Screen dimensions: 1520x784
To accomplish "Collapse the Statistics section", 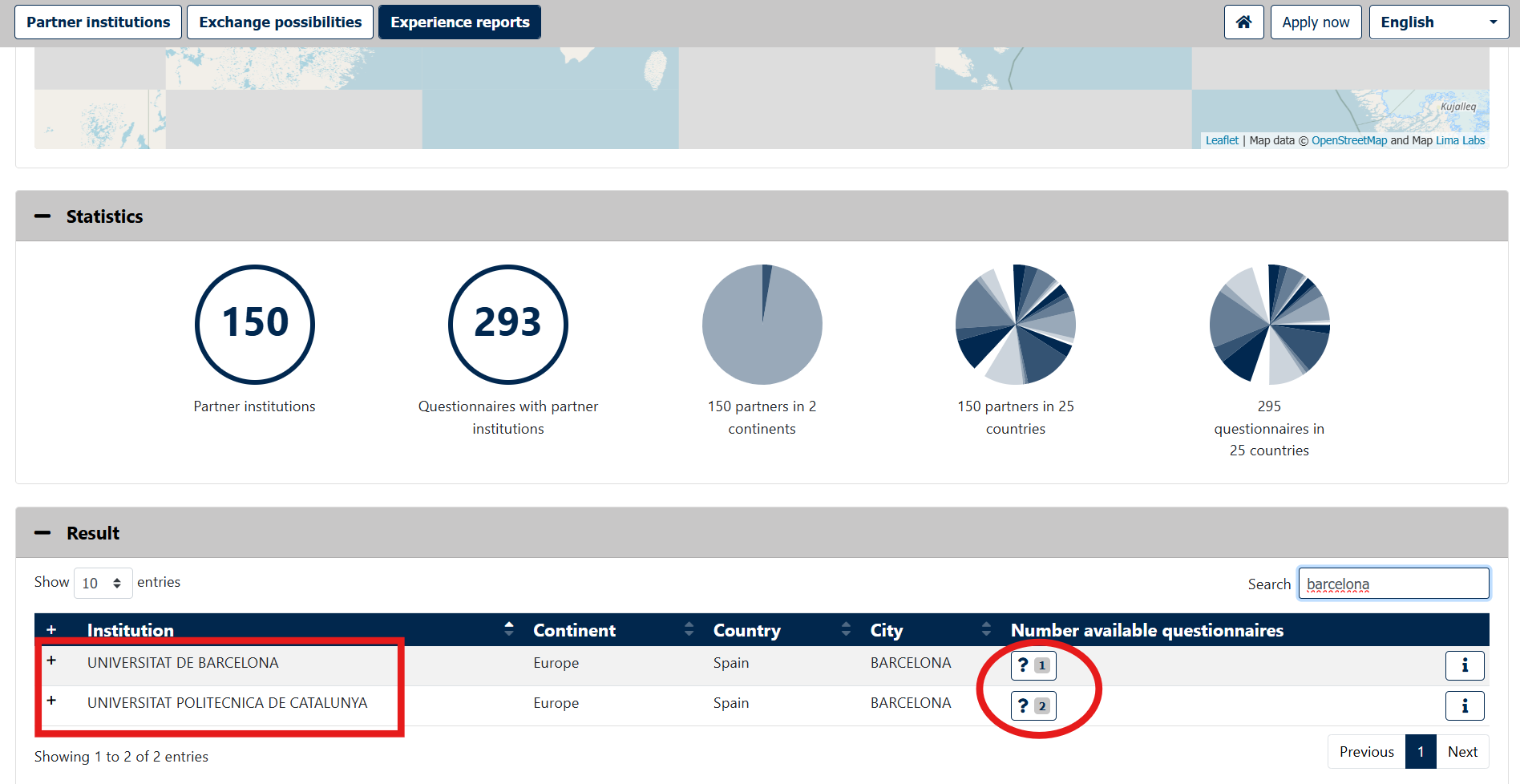I will (43, 216).
